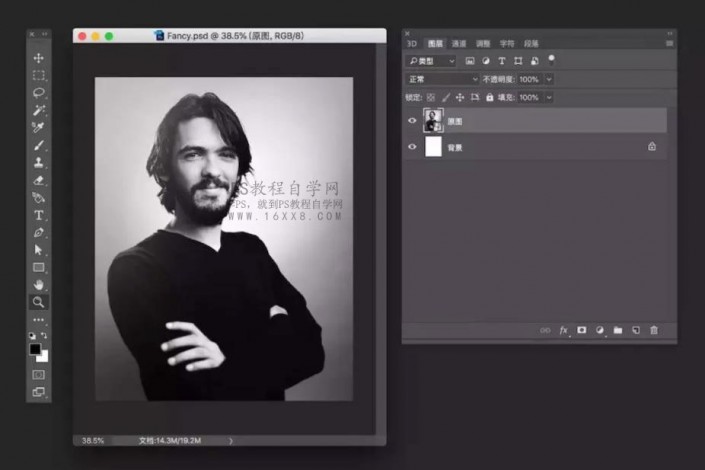Image resolution: width=705 pixels, height=470 pixels.
Task: Select the Hand tool
Action: click(39, 285)
